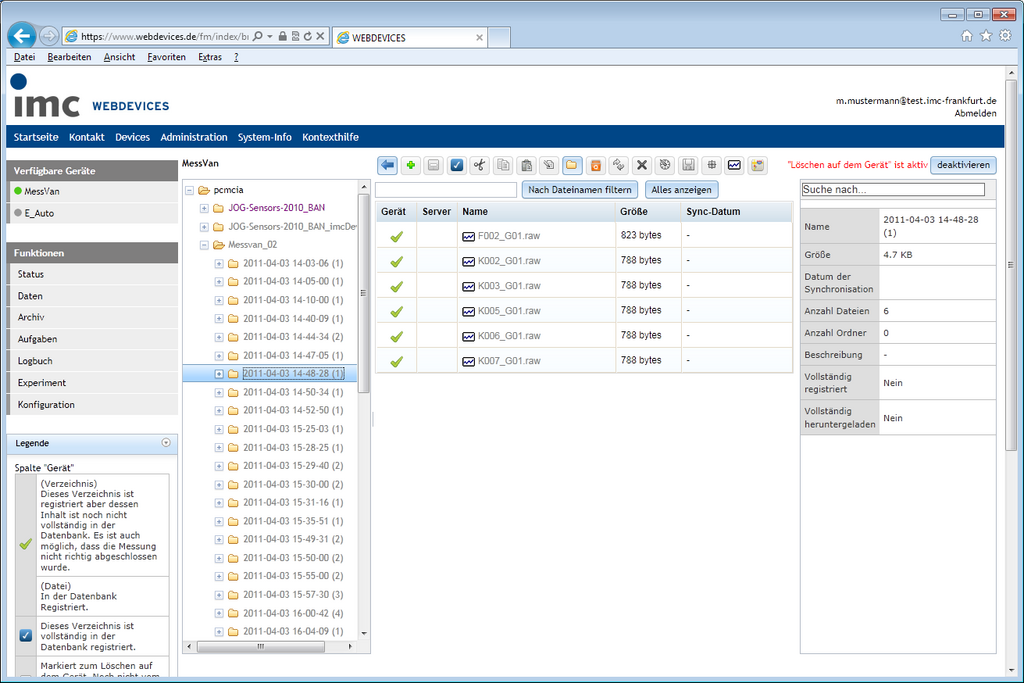
Task: Click the black X delete icon
Action: (x=642, y=165)
